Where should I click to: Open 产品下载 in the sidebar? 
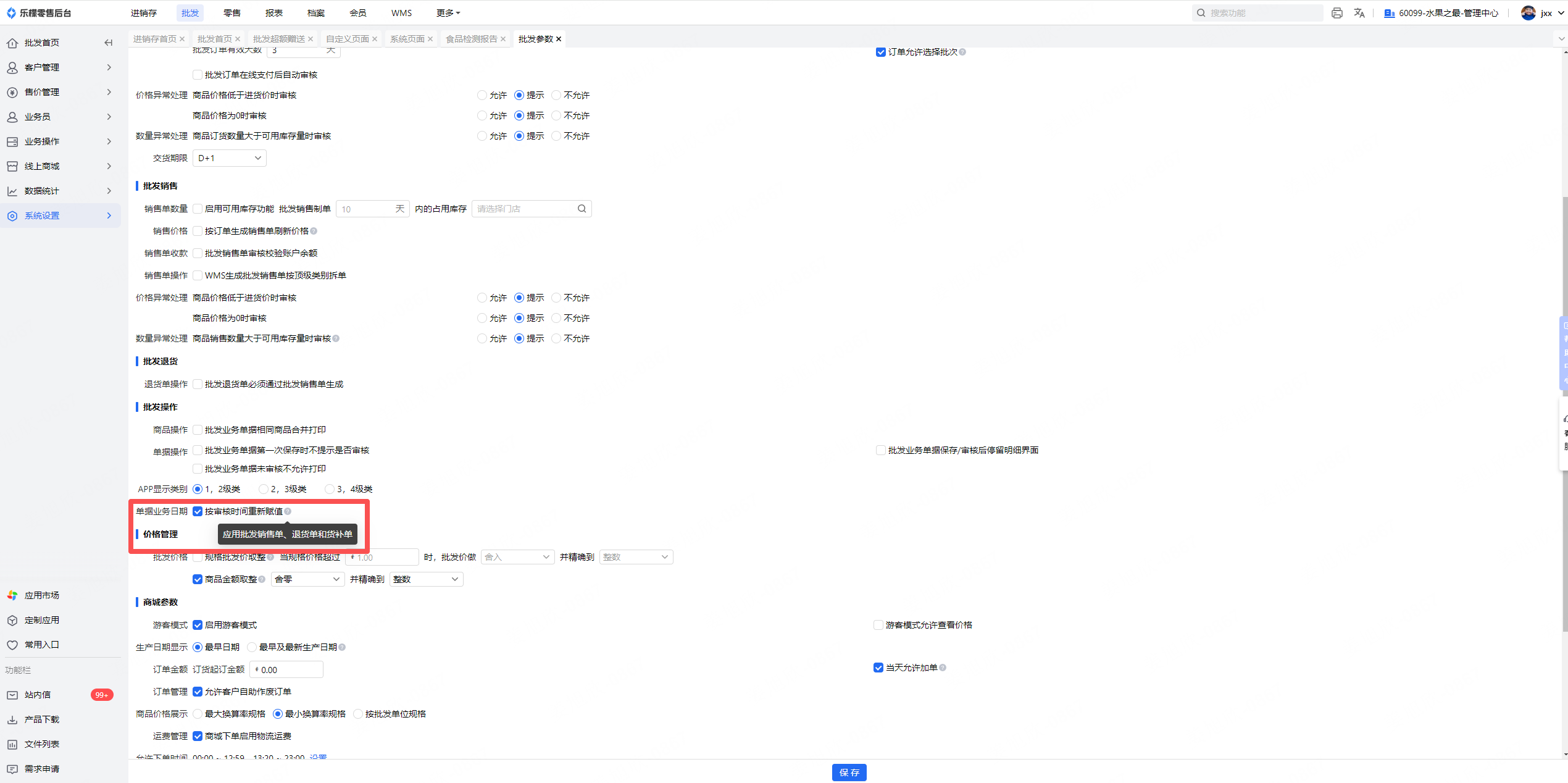[x=41, y=719]
